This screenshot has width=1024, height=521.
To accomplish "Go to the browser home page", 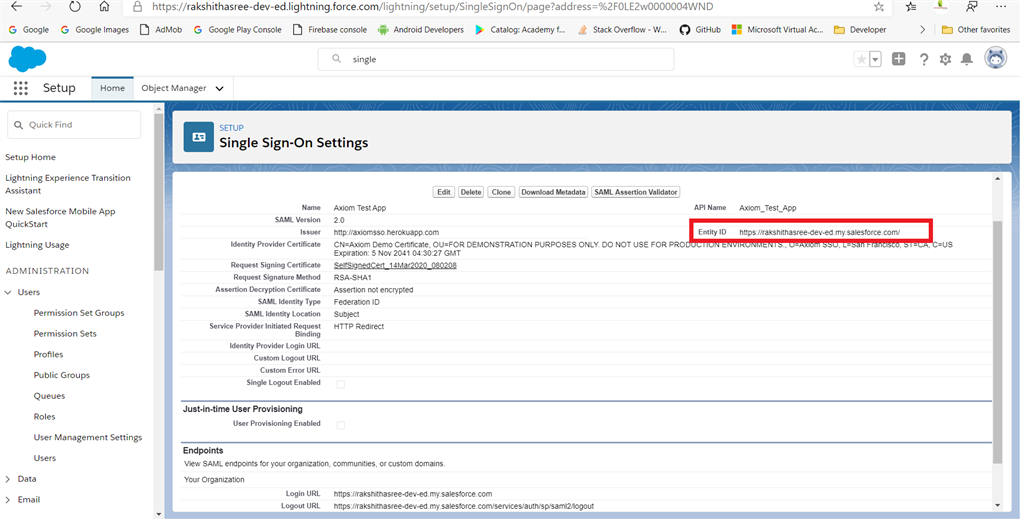I will pos(104,7).
